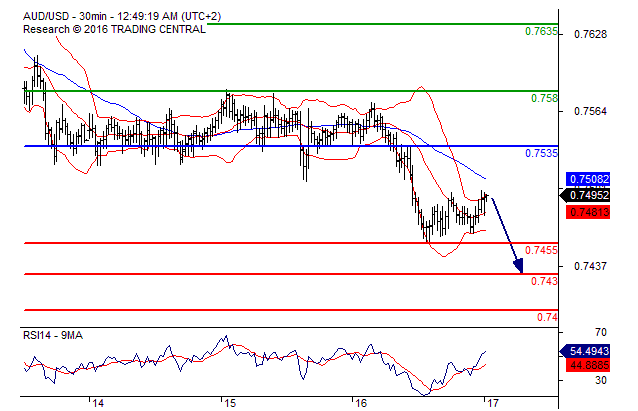This screenshot has width=638, height=411.
Task: Click the black 0.74952 current price tag
Action: click(586, 195)
